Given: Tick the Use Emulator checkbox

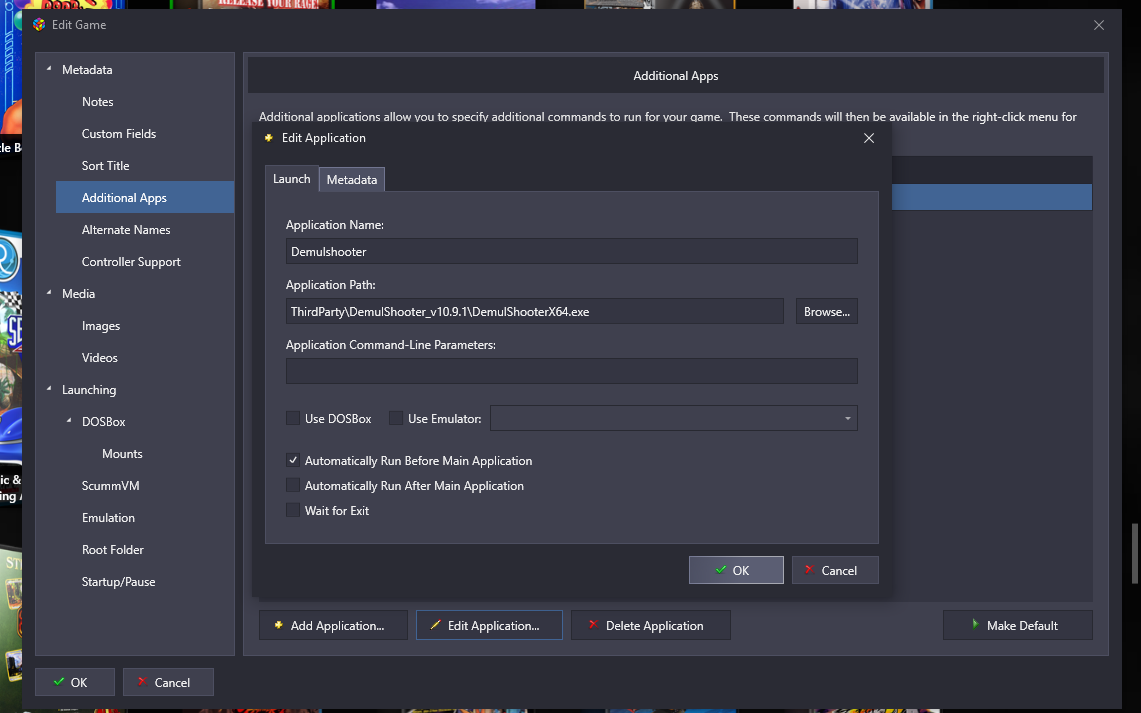Looking at the screenshot, I should 396,419.
